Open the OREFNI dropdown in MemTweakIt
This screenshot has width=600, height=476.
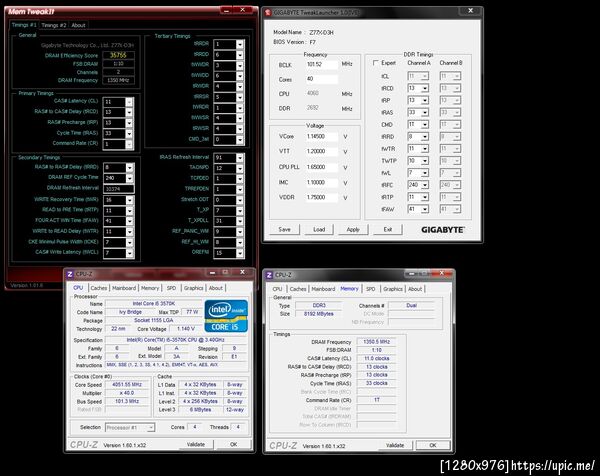[240, 253]
